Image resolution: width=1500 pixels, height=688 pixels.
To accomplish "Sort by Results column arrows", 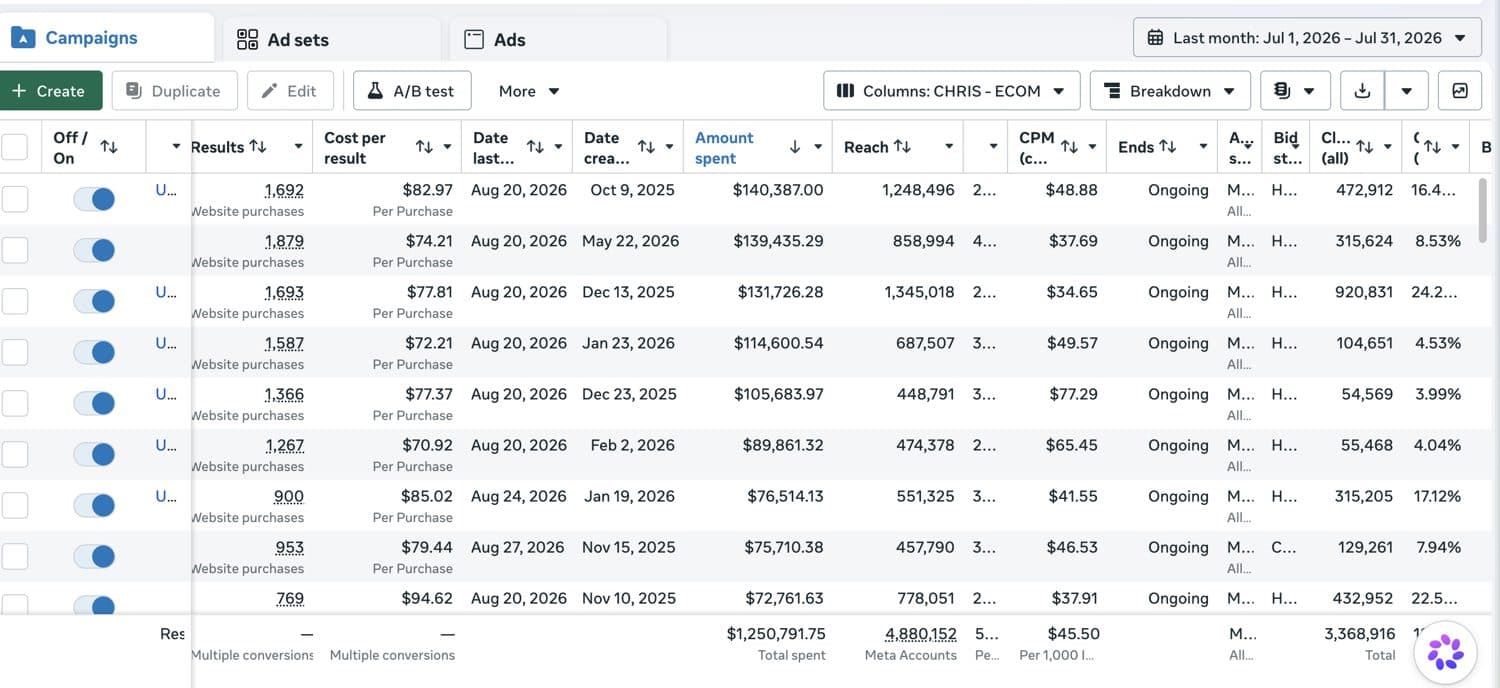I will (258, 147).
